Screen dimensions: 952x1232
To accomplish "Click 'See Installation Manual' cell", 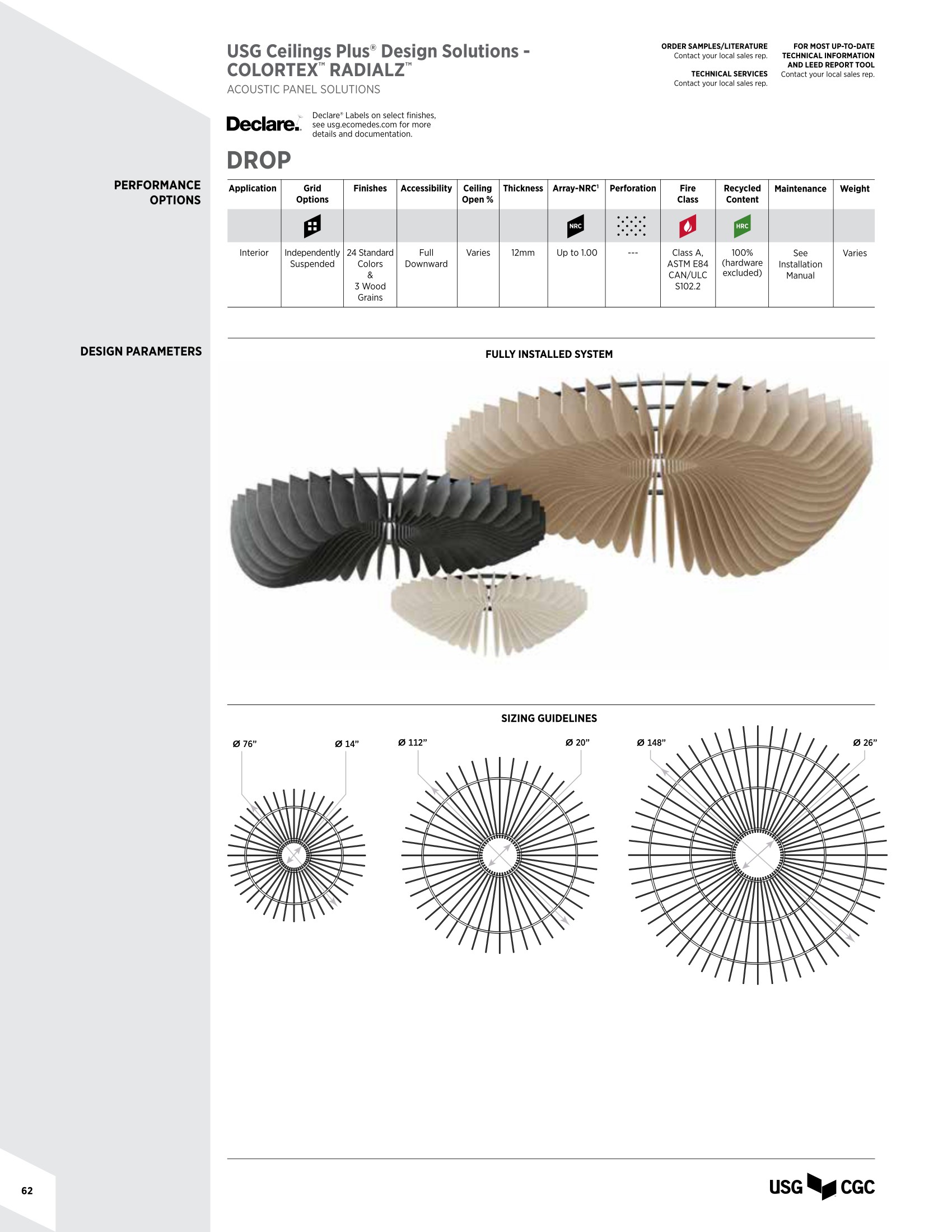I will coord(800,264).
